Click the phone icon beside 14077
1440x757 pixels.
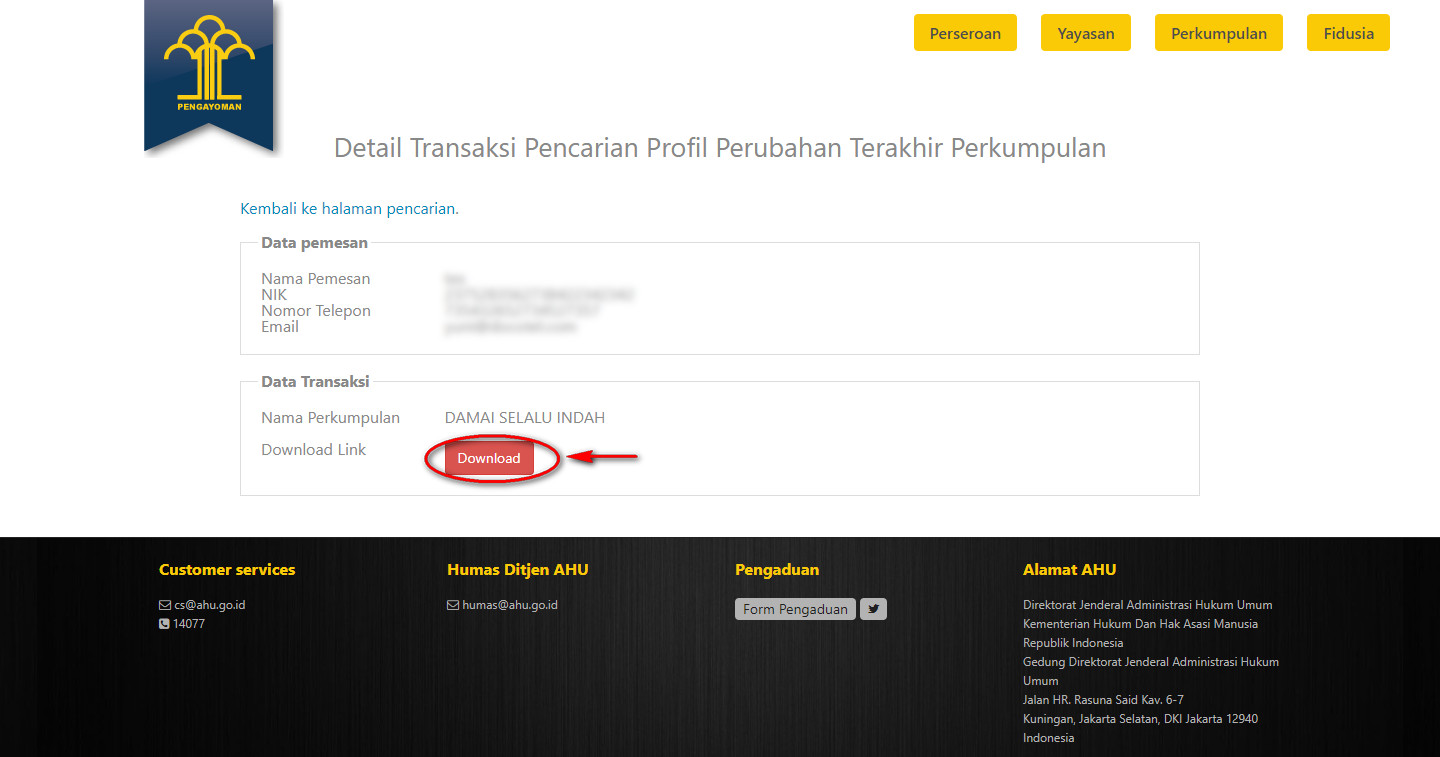(165, 624)
